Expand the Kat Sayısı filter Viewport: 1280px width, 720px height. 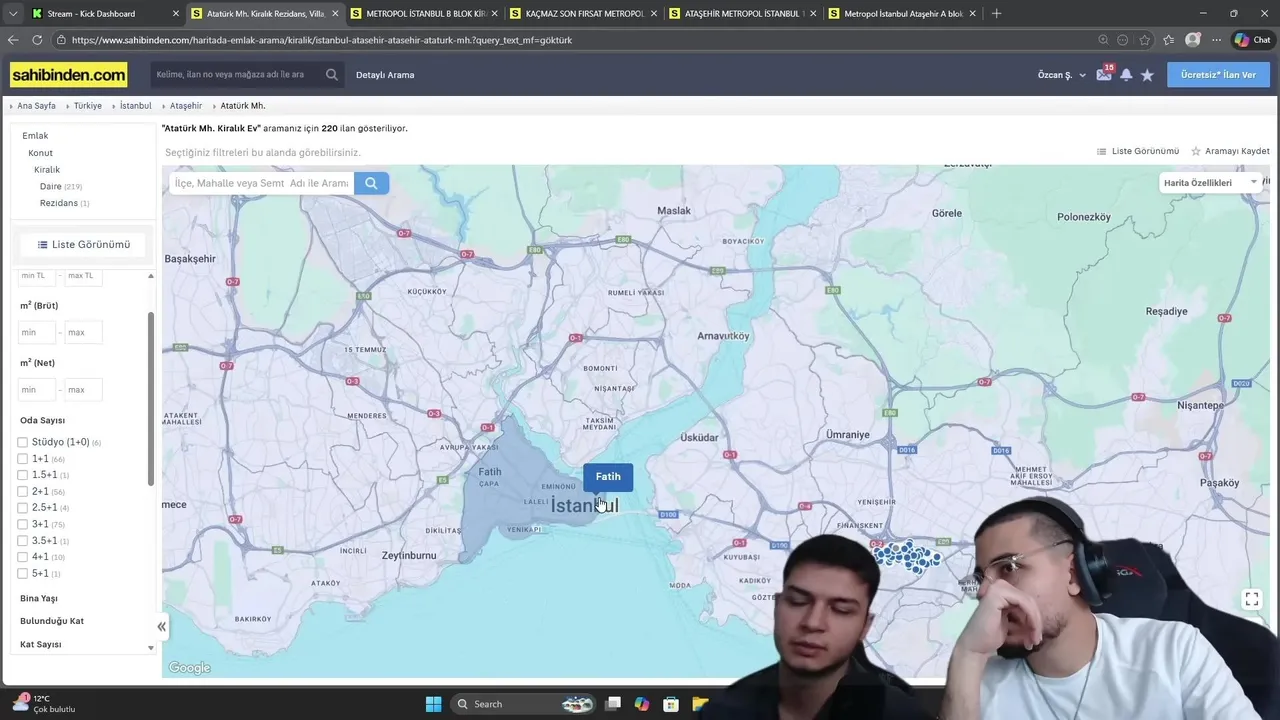[41, 644]
